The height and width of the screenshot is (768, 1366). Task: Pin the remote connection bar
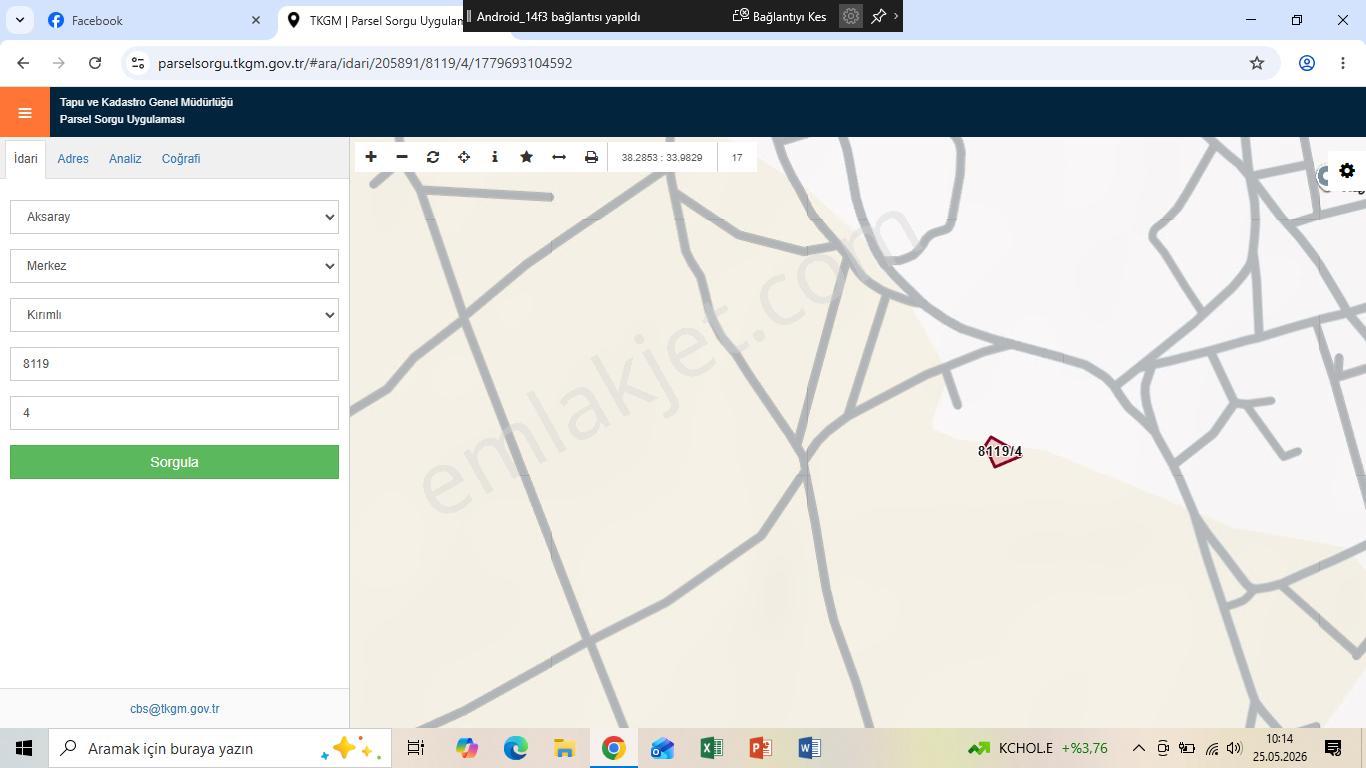879,16
